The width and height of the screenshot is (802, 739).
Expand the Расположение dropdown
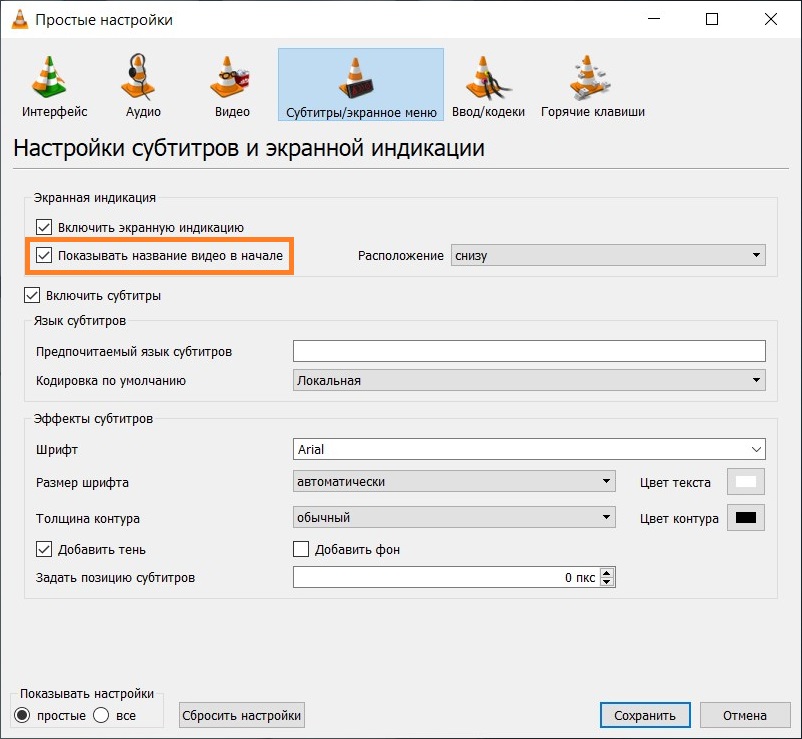point(607,256)
